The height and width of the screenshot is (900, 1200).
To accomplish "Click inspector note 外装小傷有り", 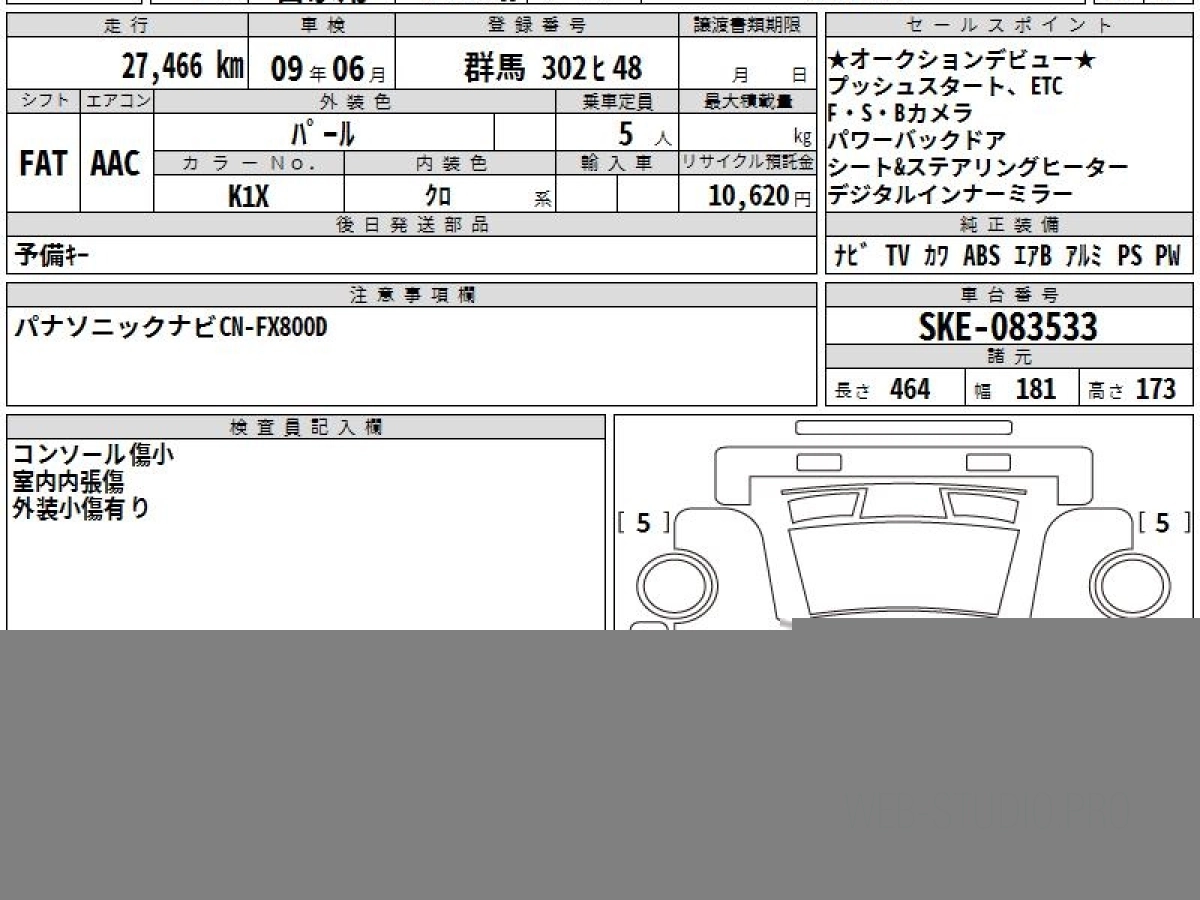I will 81,508.
